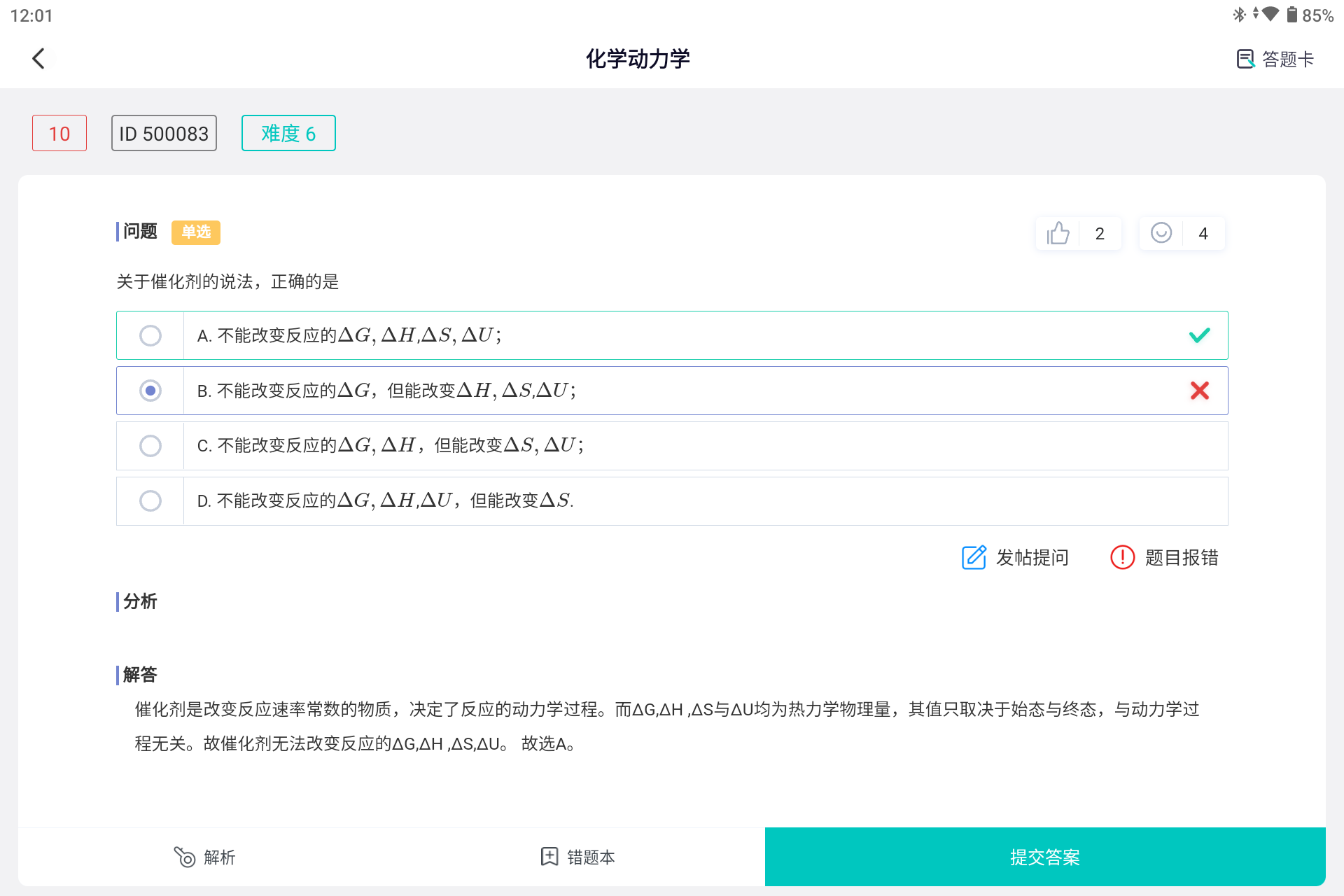Report question error via 题目报错
1344x896 pixels.
pos(1164,557)
